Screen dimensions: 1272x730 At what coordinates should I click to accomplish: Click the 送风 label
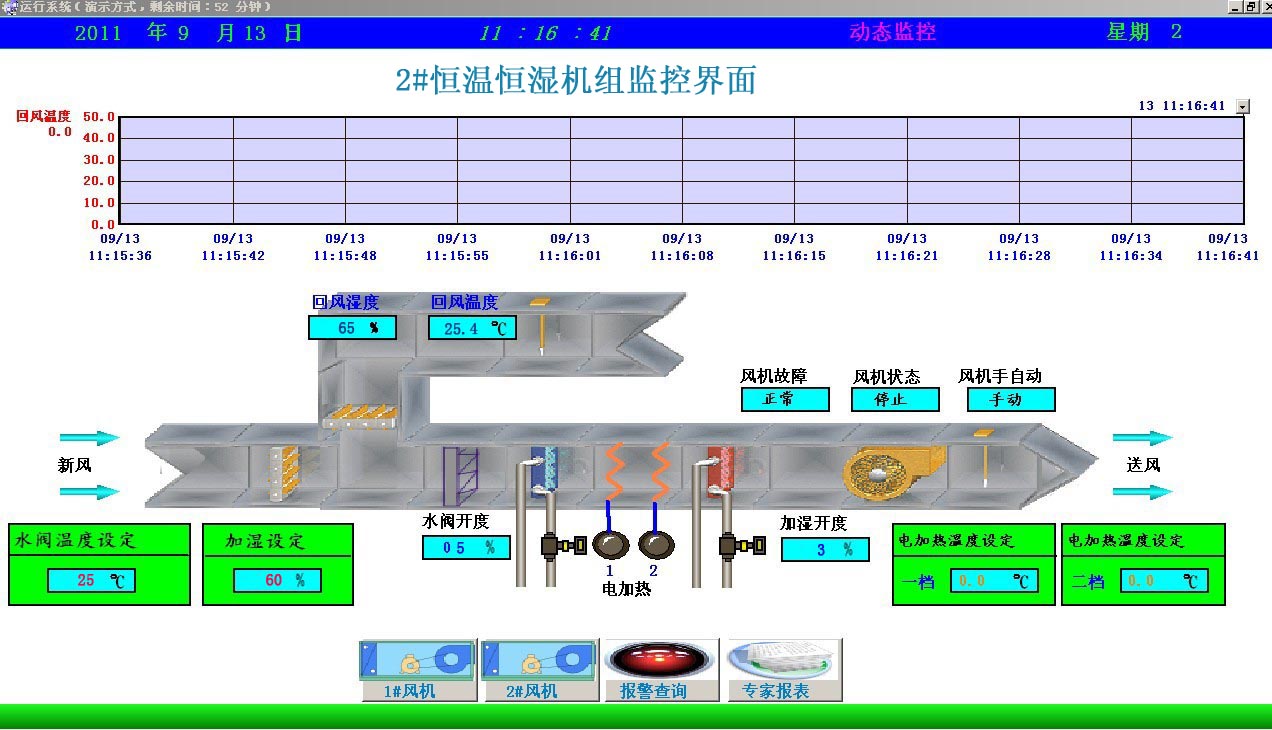tap(1143, 465)
